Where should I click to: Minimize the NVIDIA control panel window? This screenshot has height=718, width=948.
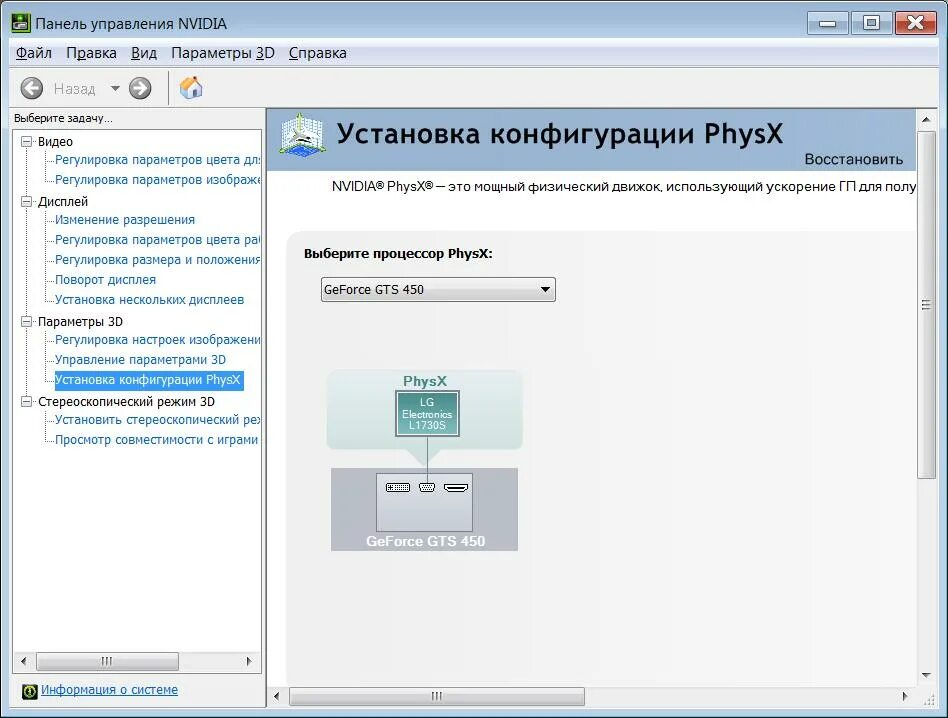click(x=828, y=23)
